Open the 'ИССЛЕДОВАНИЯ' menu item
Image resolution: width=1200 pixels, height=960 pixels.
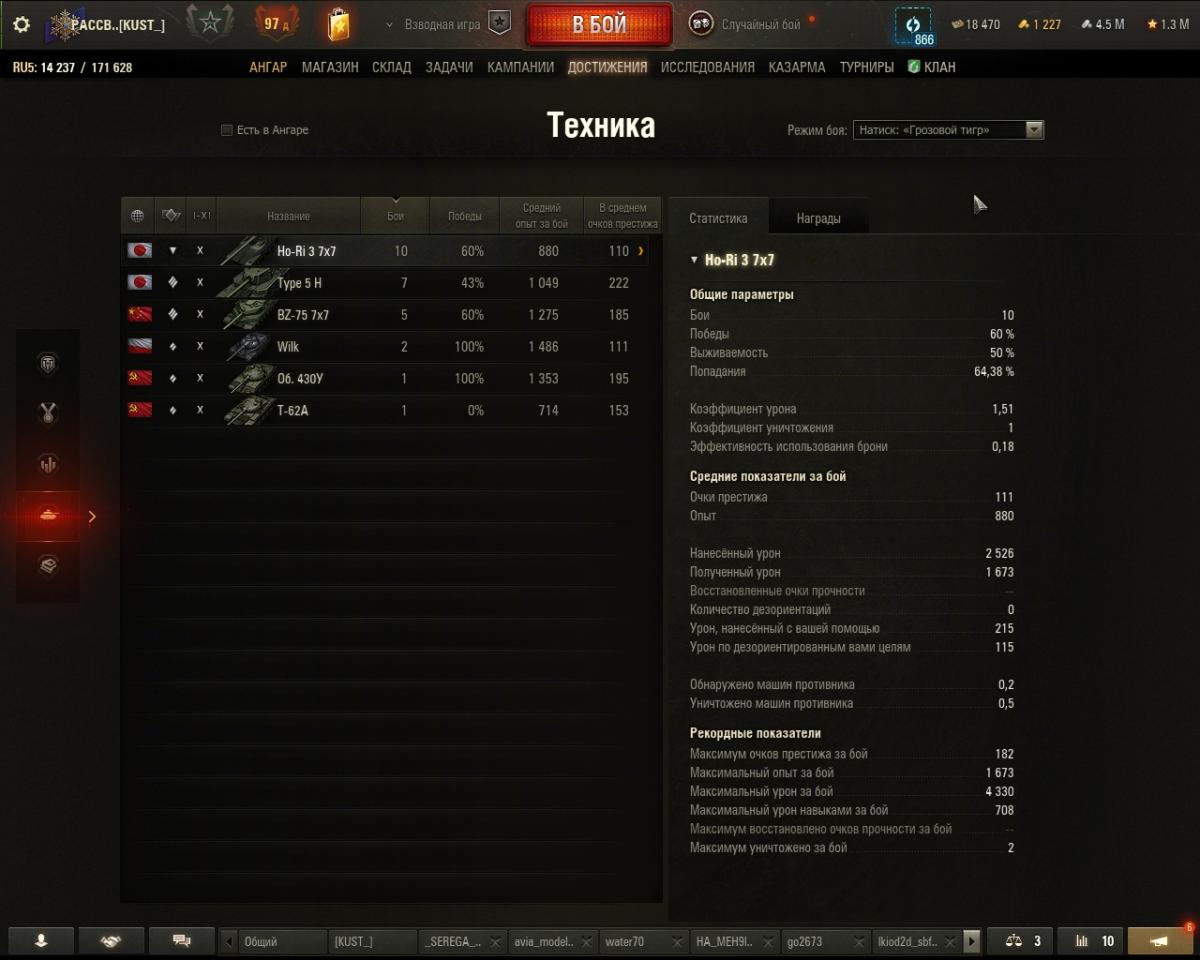pyautogui.click(x=708, y=67)
